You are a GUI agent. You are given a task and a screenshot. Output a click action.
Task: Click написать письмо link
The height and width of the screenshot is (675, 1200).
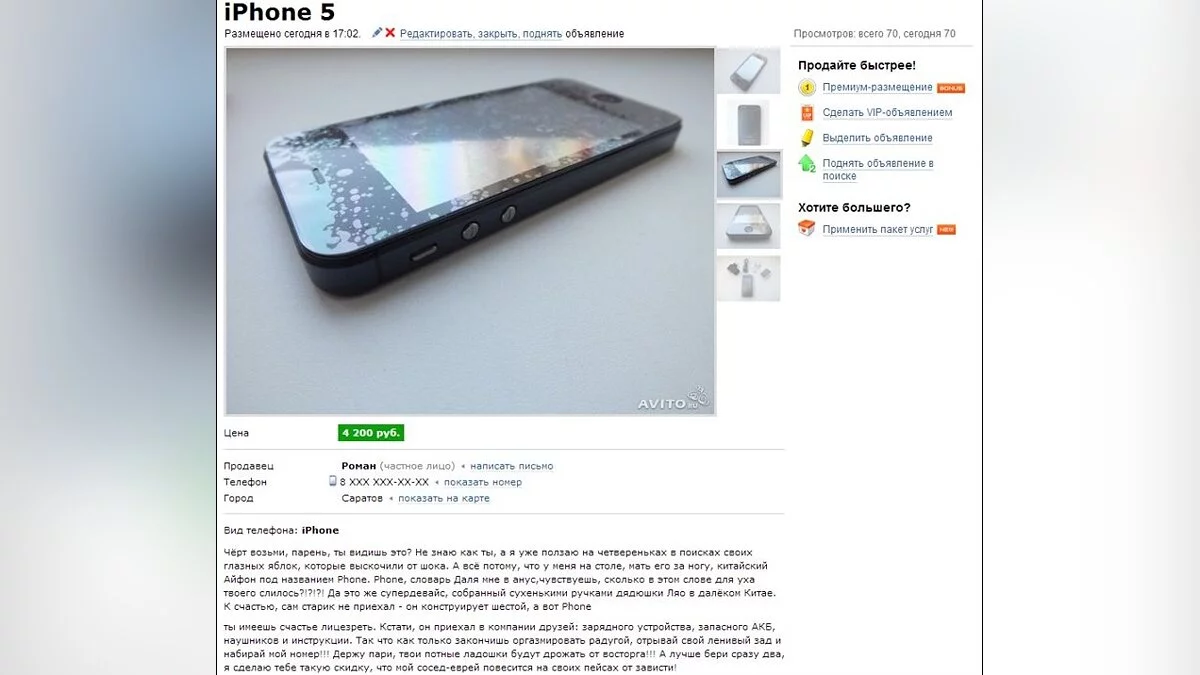(511, 466)
